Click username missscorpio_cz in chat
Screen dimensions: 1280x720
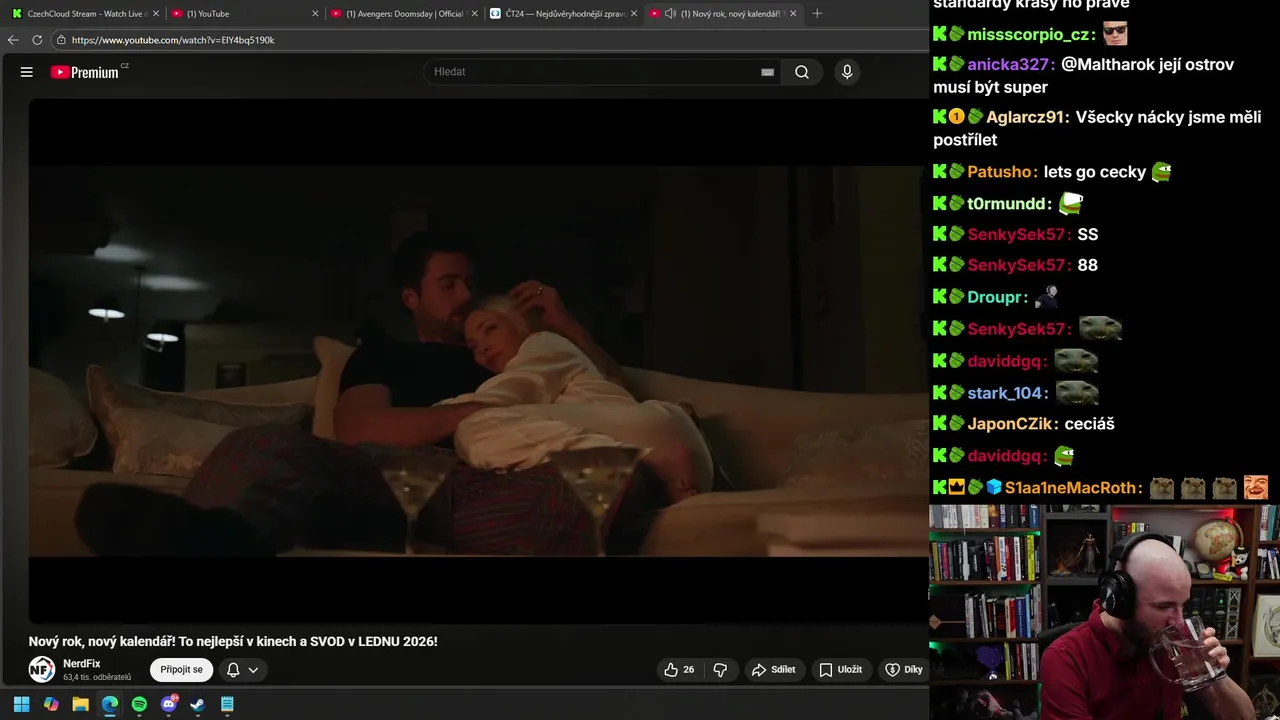coord(1029,35)
